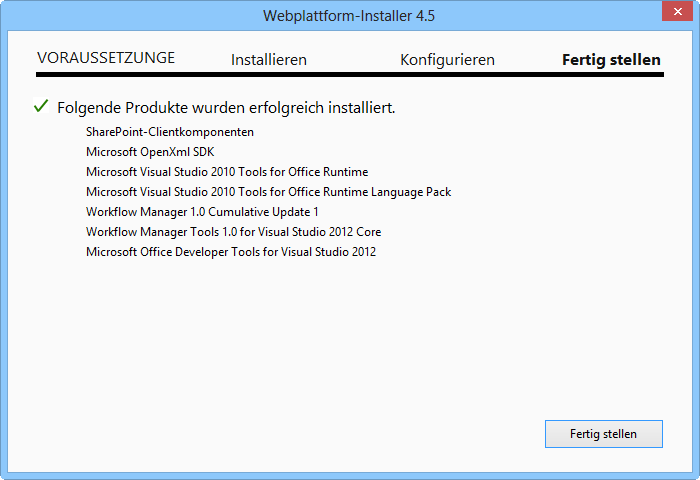The width and height of the screenshot is (700, 480).
Task: Click the green success checkmark icon
Action: 41,105
